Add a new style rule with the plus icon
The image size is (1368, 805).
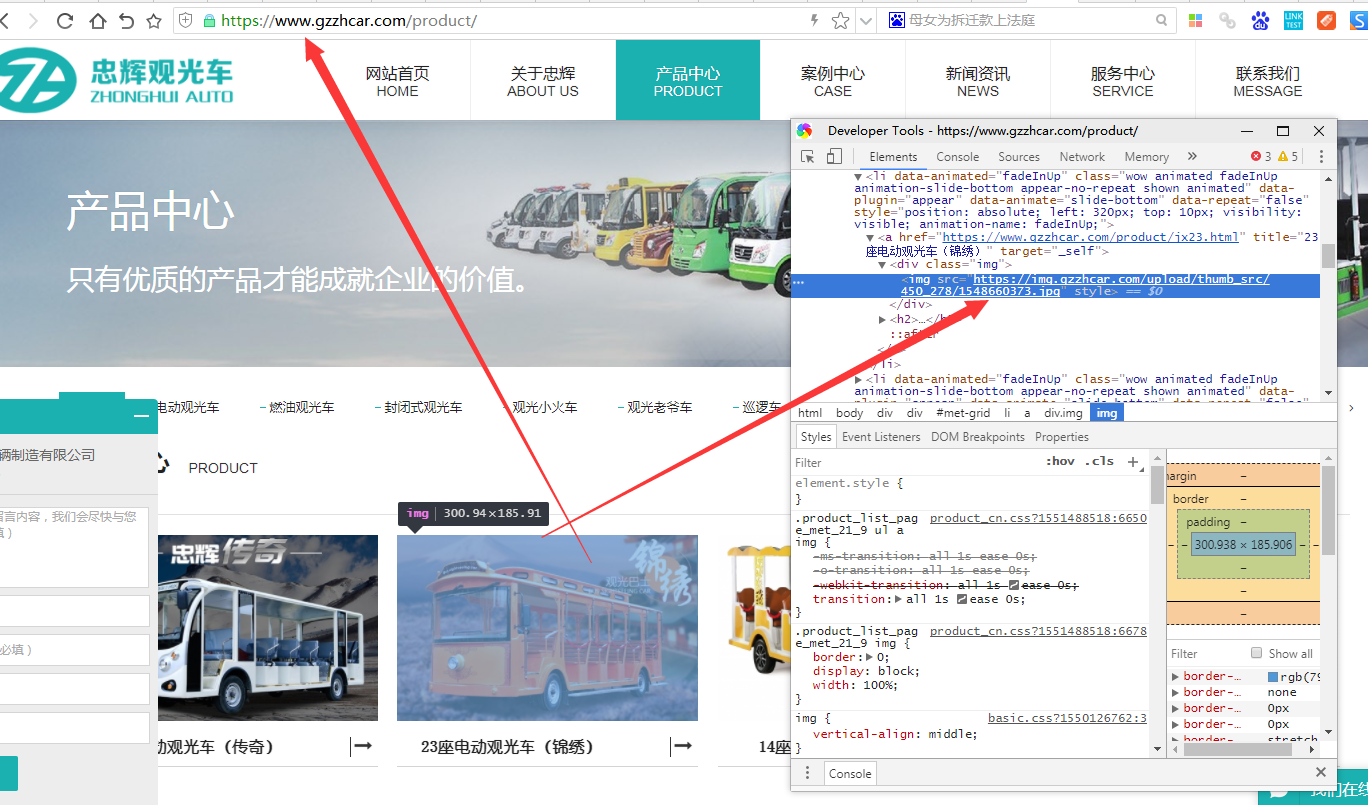point(1133,462)
